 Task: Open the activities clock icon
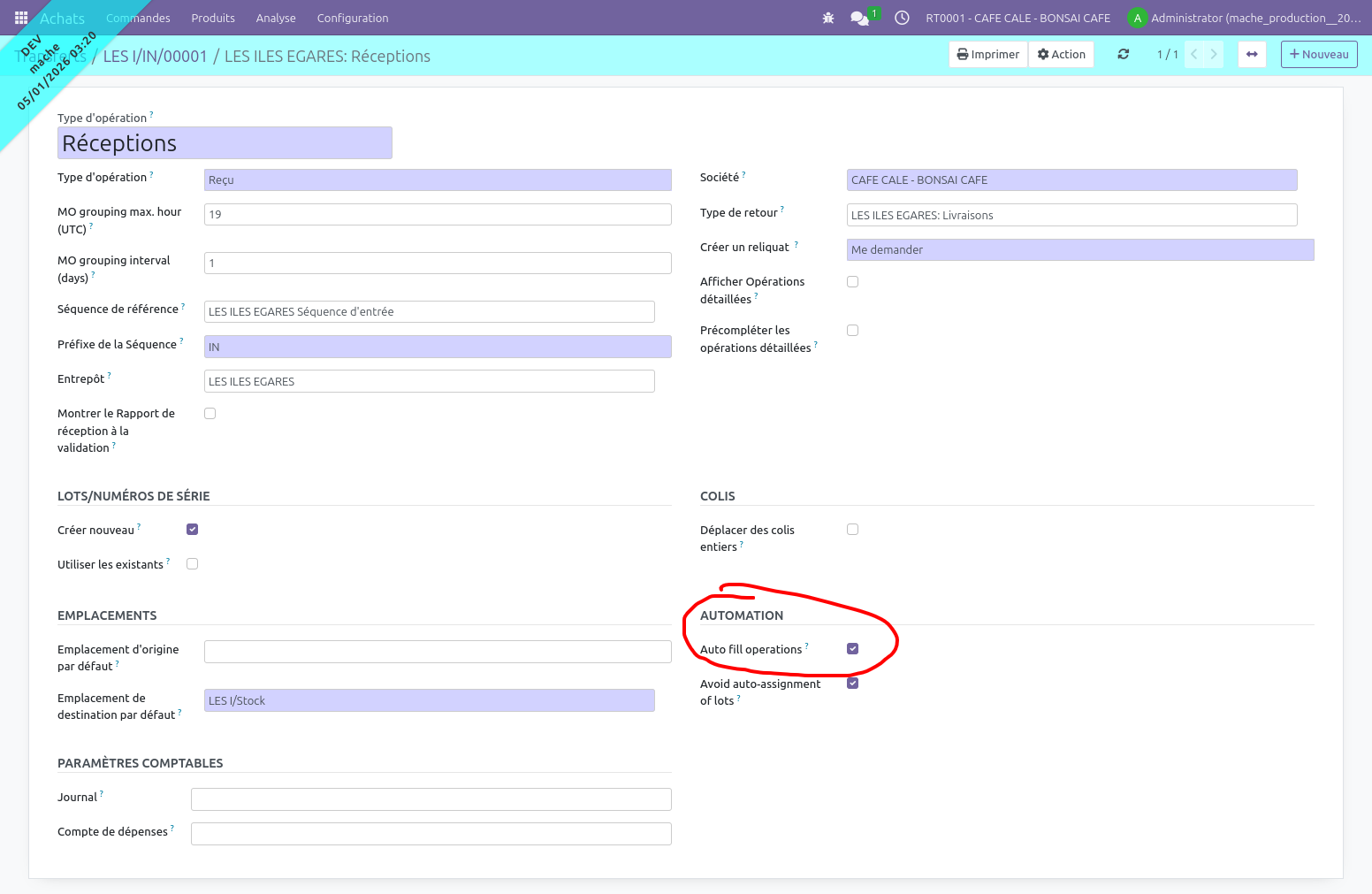(902, 18)
